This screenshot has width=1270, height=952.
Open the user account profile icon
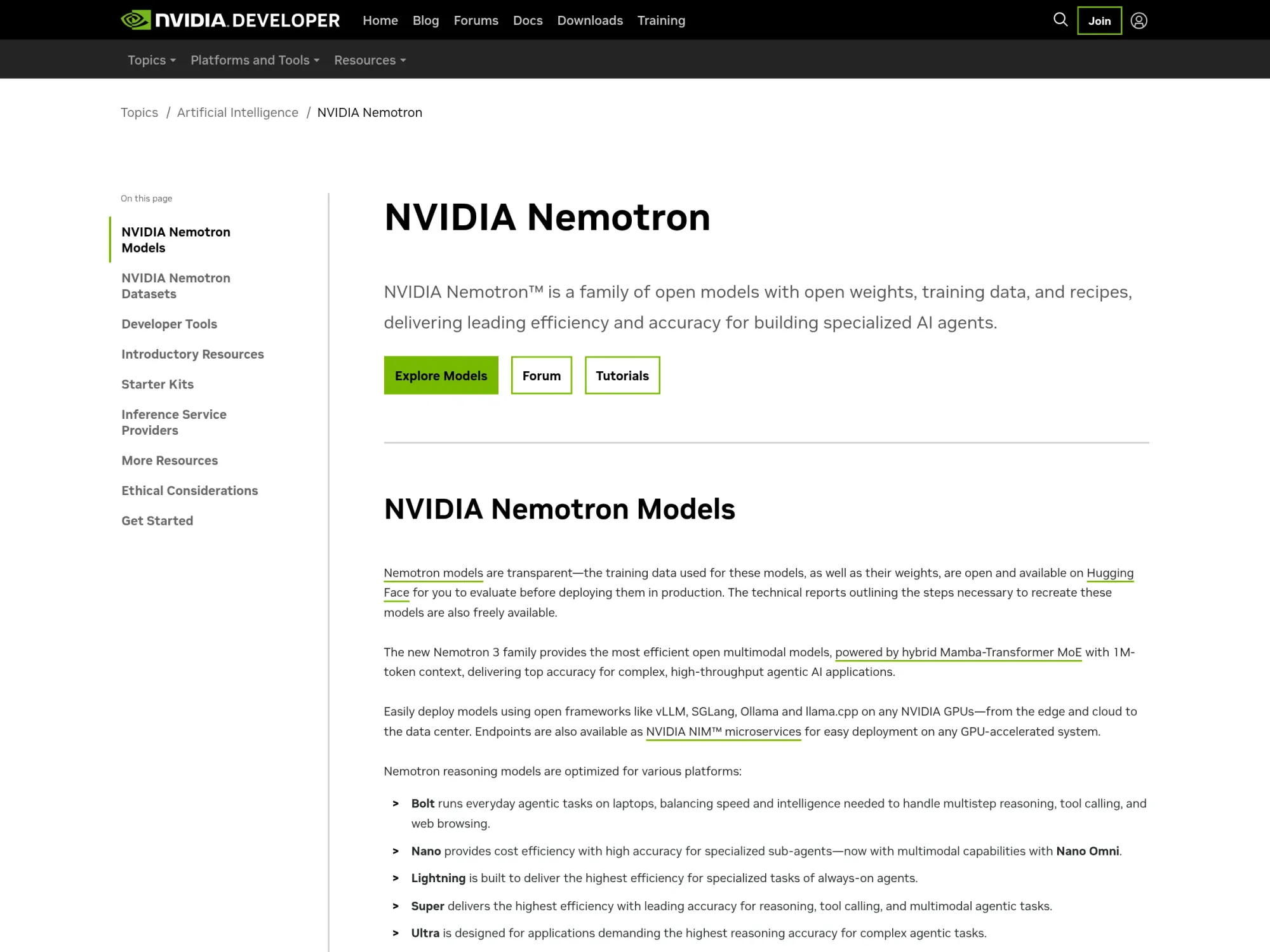click(1139, 21)
